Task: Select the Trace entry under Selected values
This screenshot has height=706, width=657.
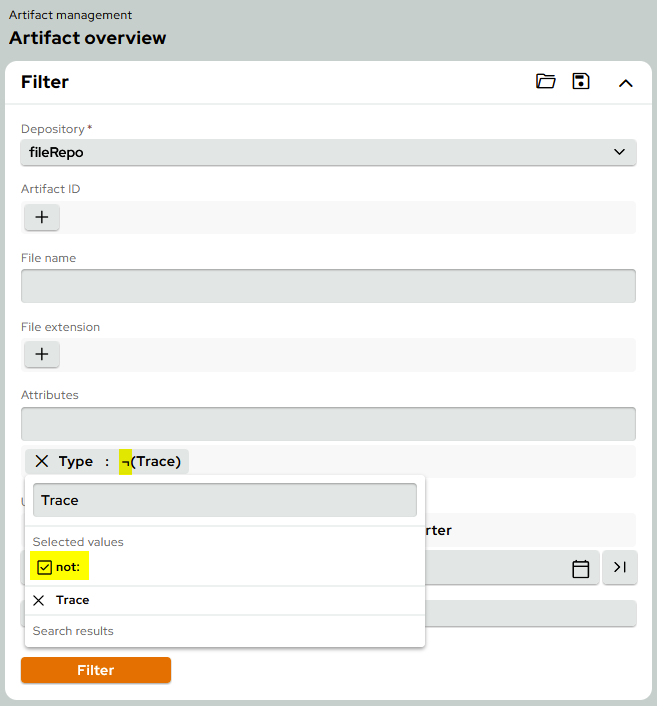Action: click(73, 601)
